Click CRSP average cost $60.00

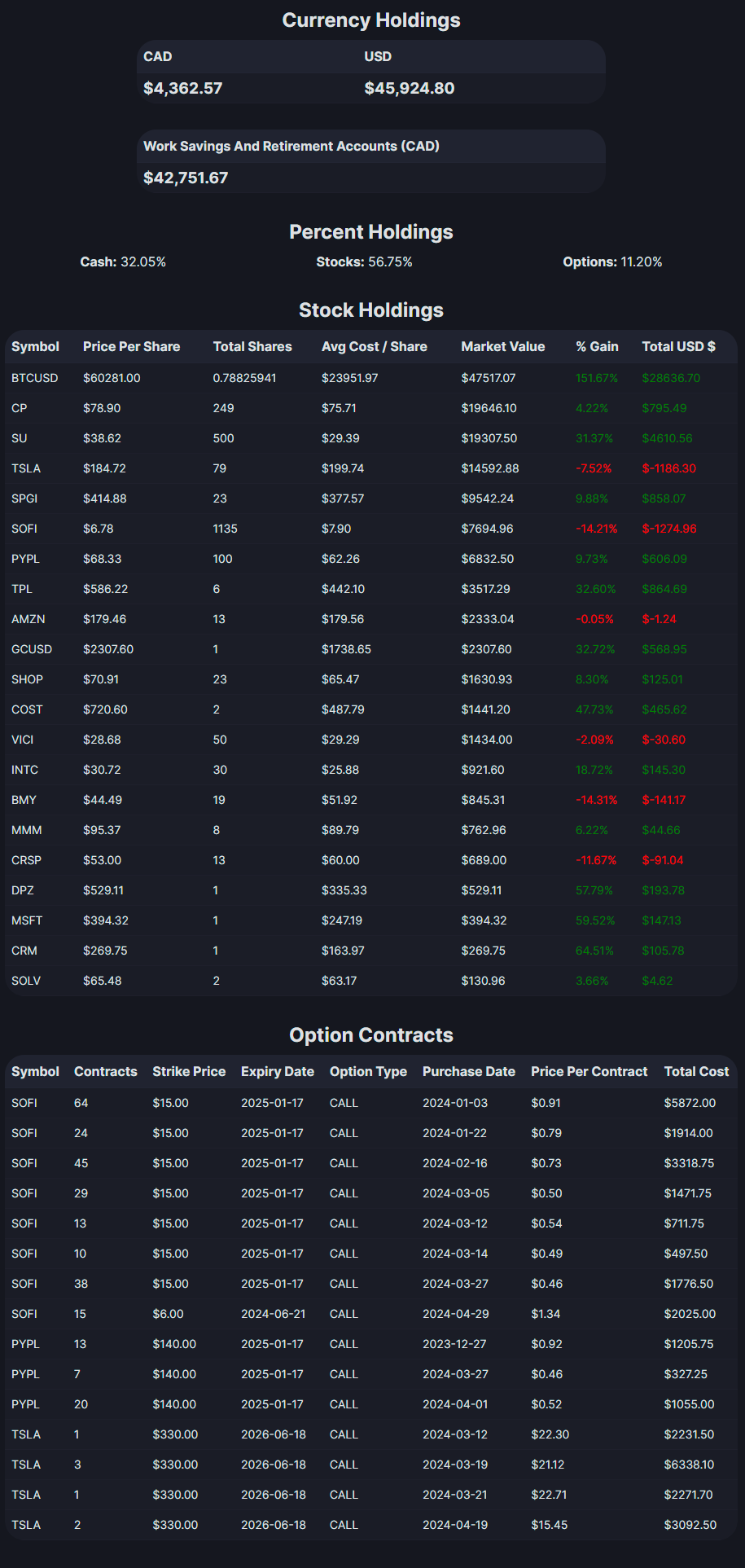pos(340,861)
